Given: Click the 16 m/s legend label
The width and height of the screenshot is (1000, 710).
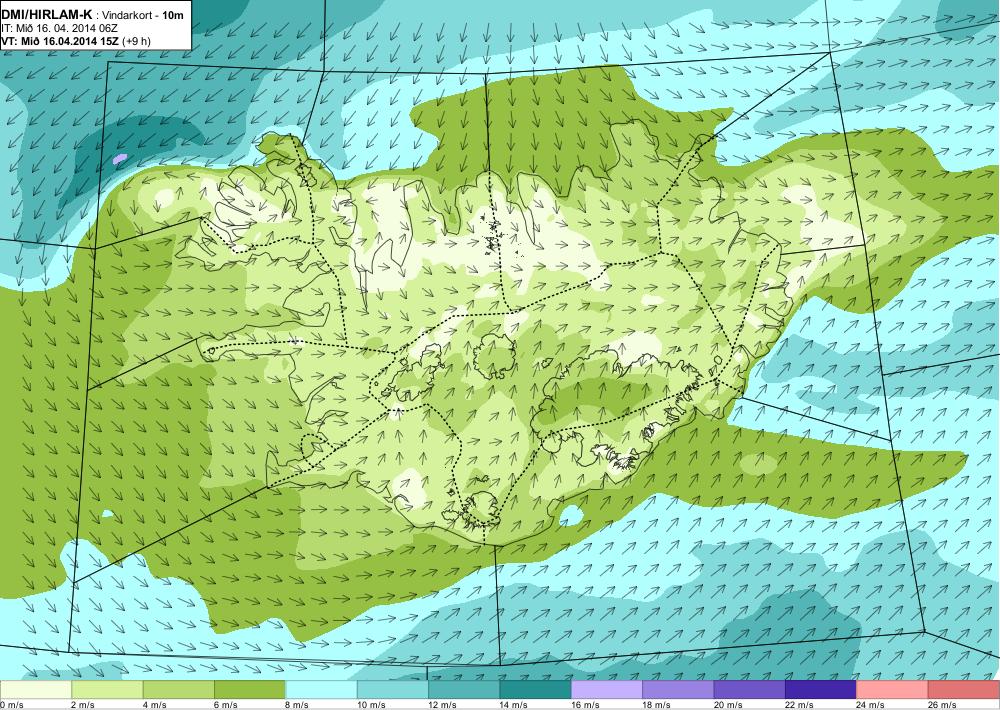Looking at the screenshot, I should (x=587, y=704).
